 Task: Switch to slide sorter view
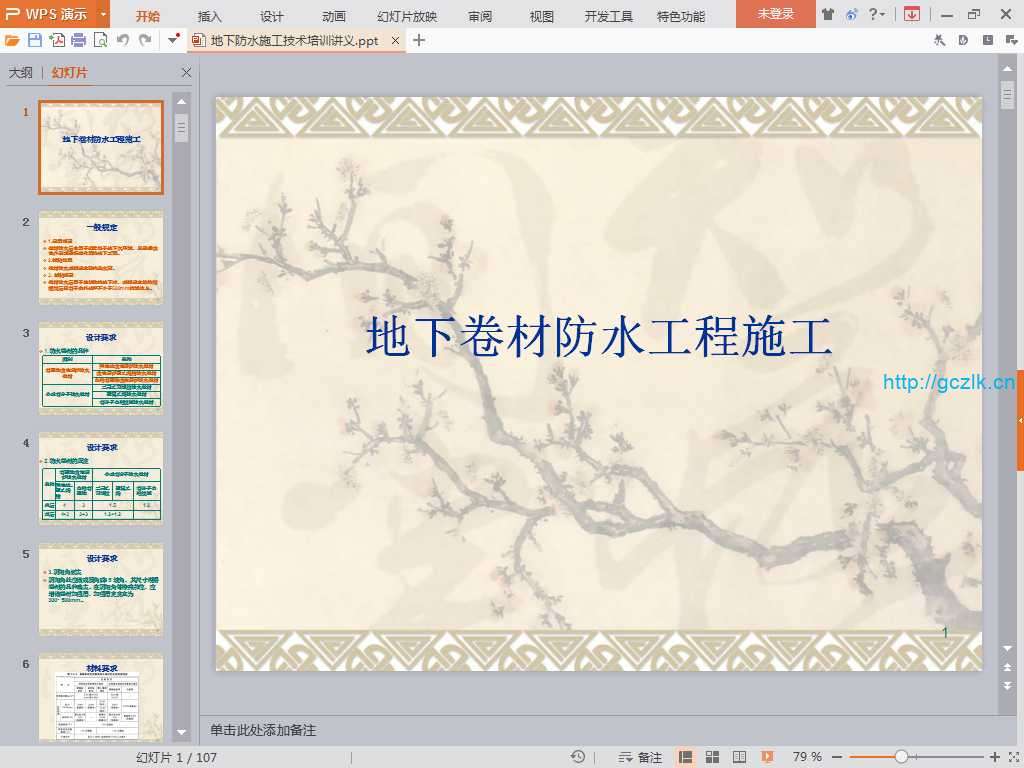[713, 757]
